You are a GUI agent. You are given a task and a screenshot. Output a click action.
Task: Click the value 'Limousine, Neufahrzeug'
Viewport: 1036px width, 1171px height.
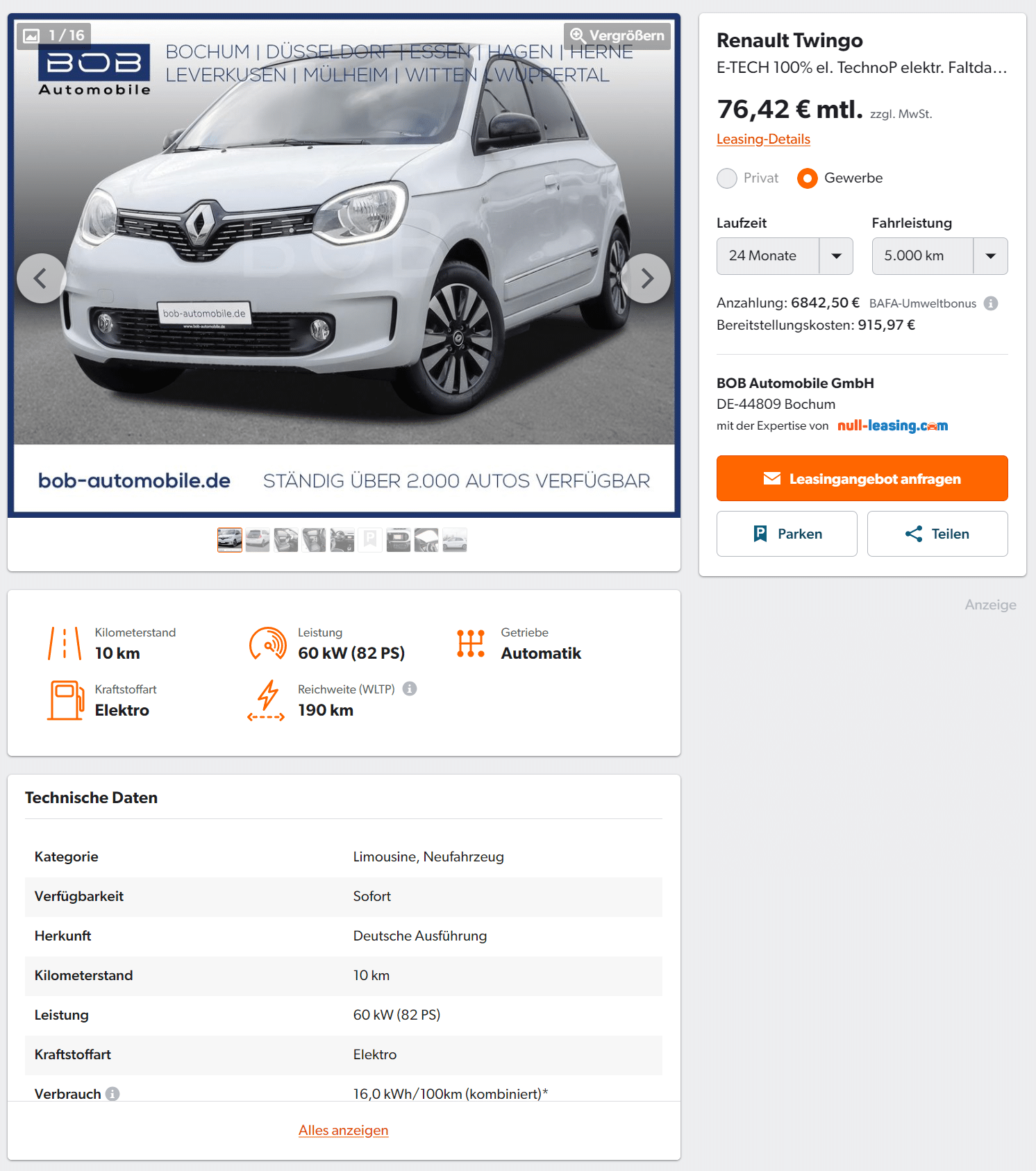click(x=428, y=857)
